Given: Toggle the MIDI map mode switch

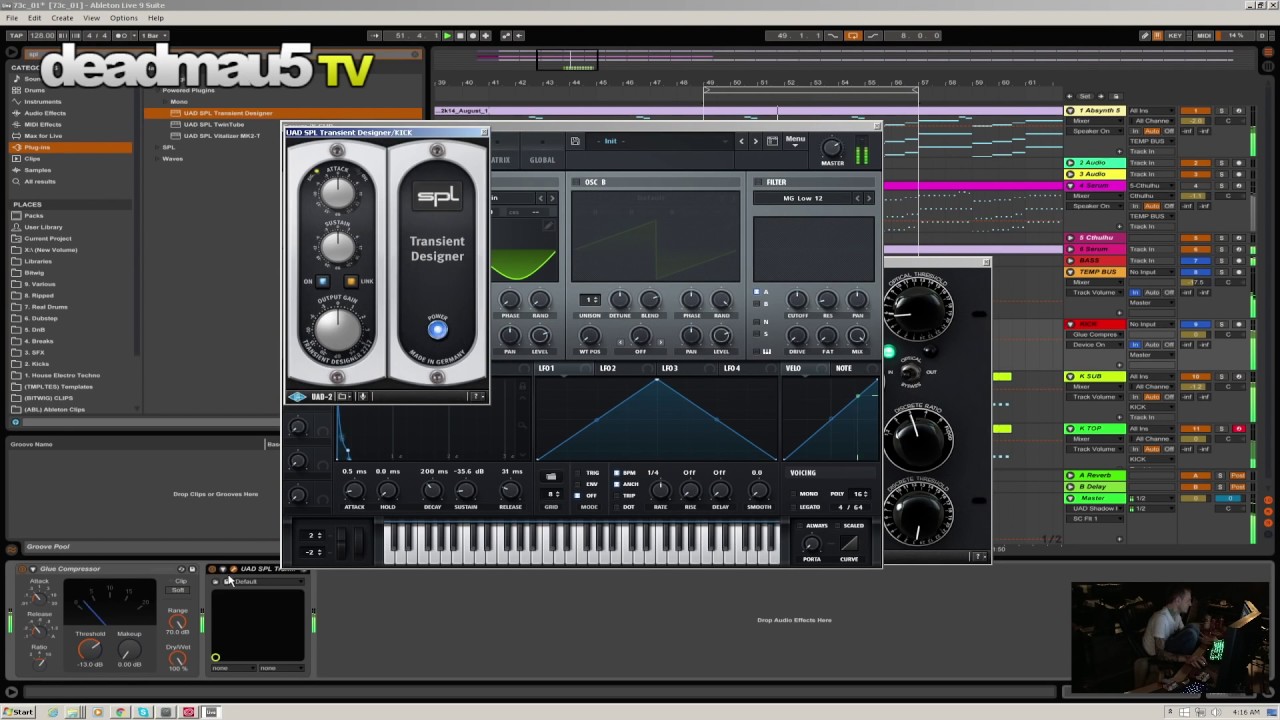Looking at the screenshot, I should pos(1204,36).
